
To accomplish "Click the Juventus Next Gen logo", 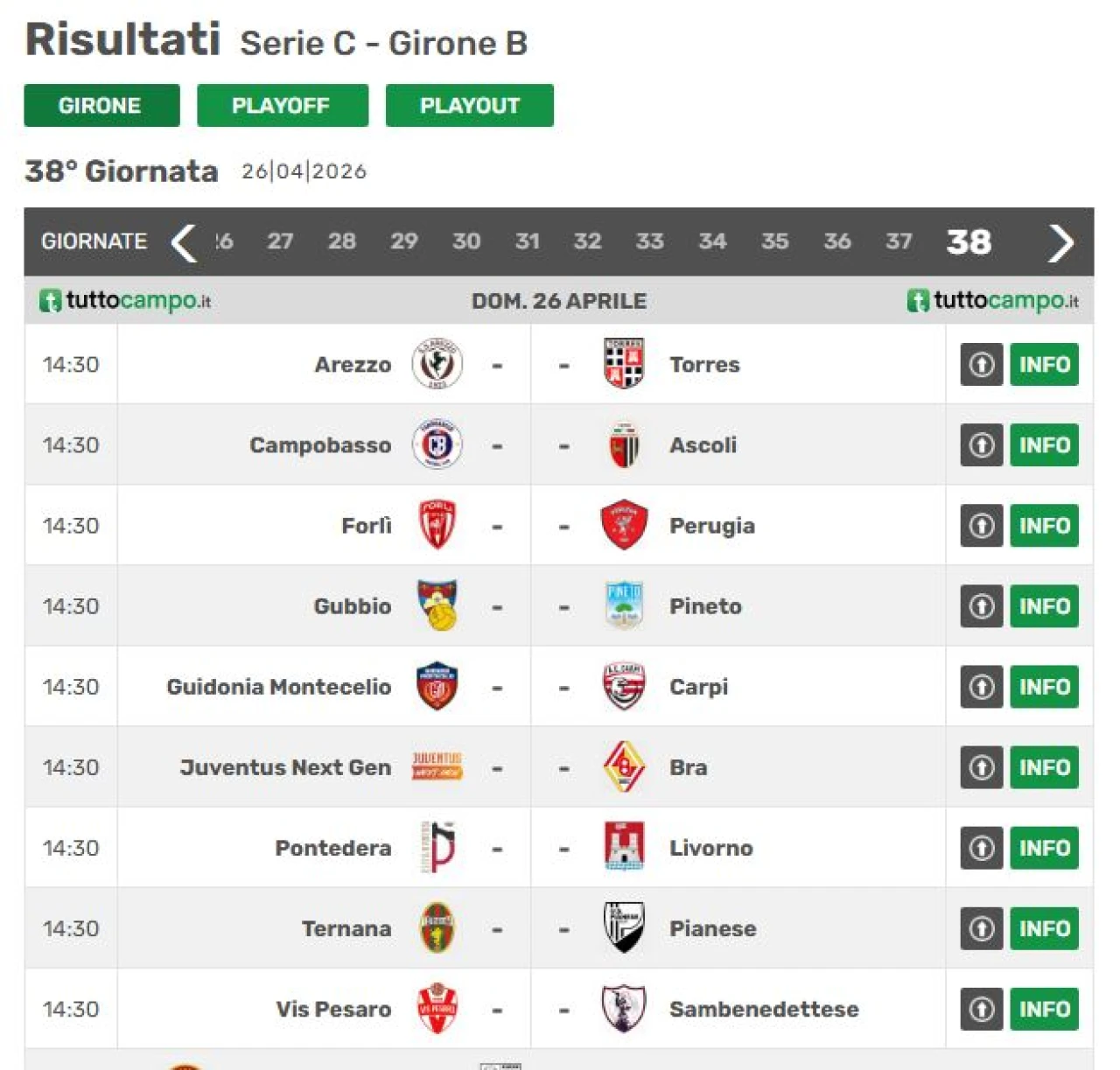I will pos(437,766).
